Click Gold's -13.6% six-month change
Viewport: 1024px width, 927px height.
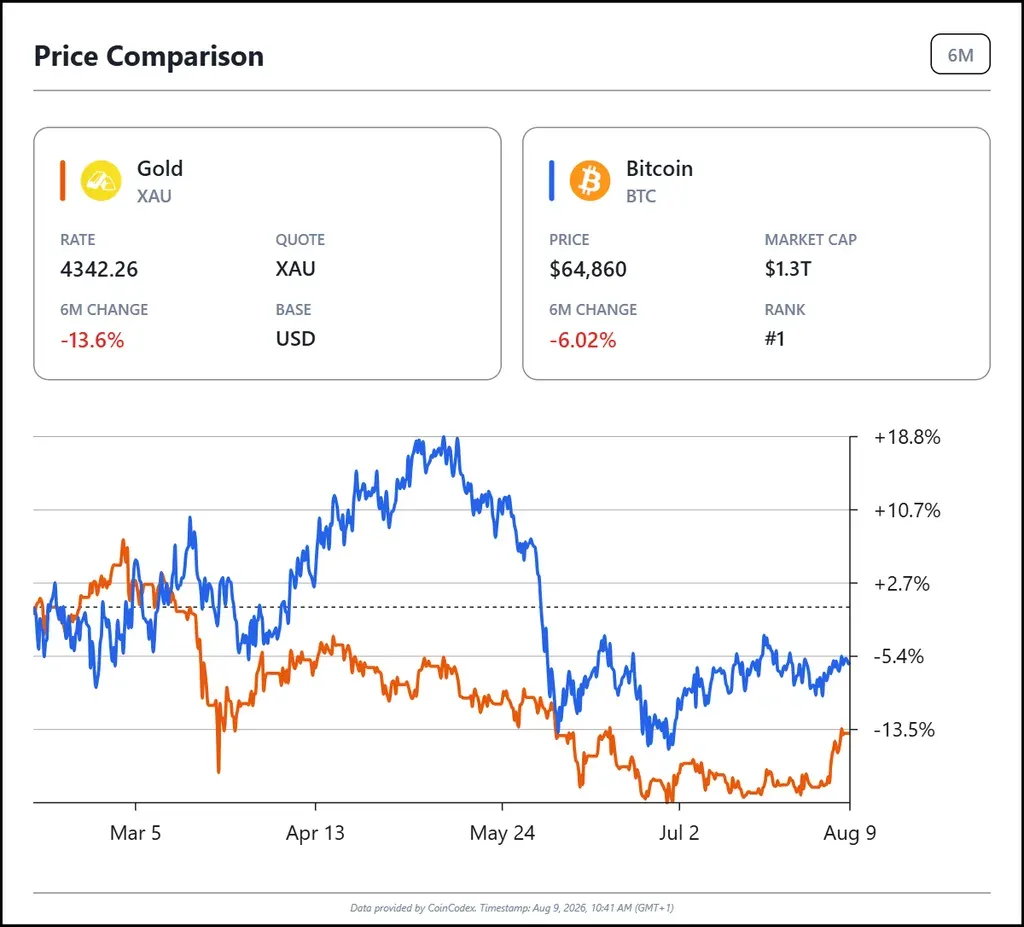tap(92, 340)
